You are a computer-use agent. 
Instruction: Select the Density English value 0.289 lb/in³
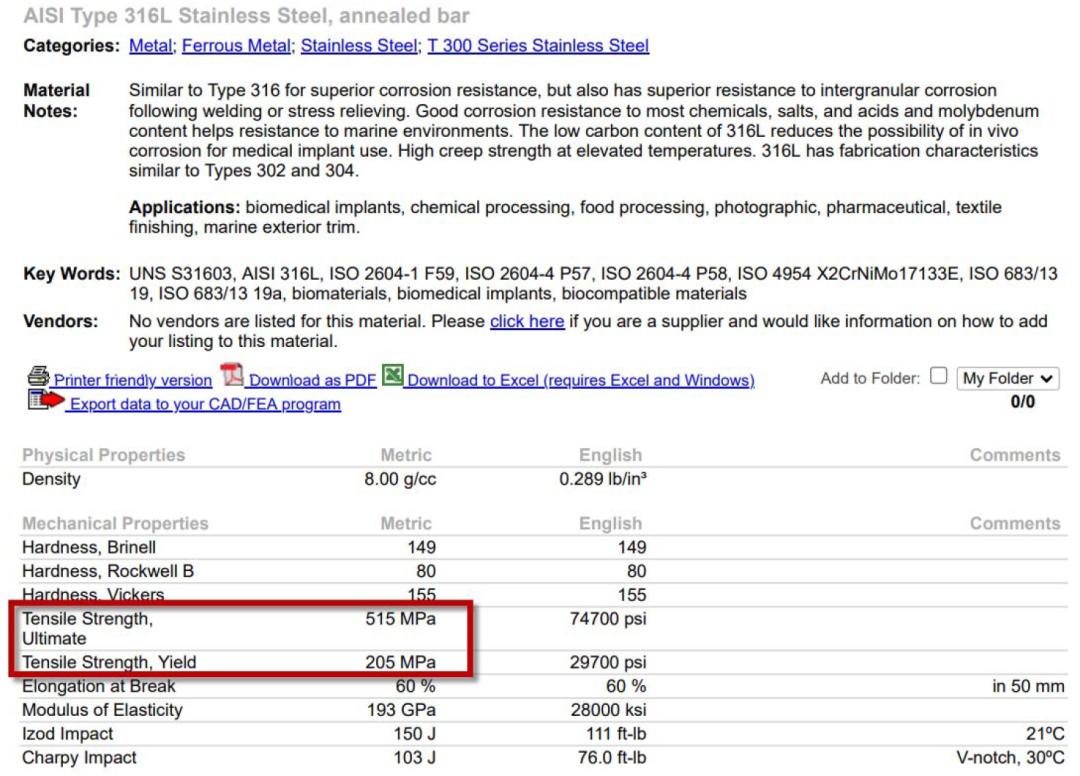coord(603,479)
